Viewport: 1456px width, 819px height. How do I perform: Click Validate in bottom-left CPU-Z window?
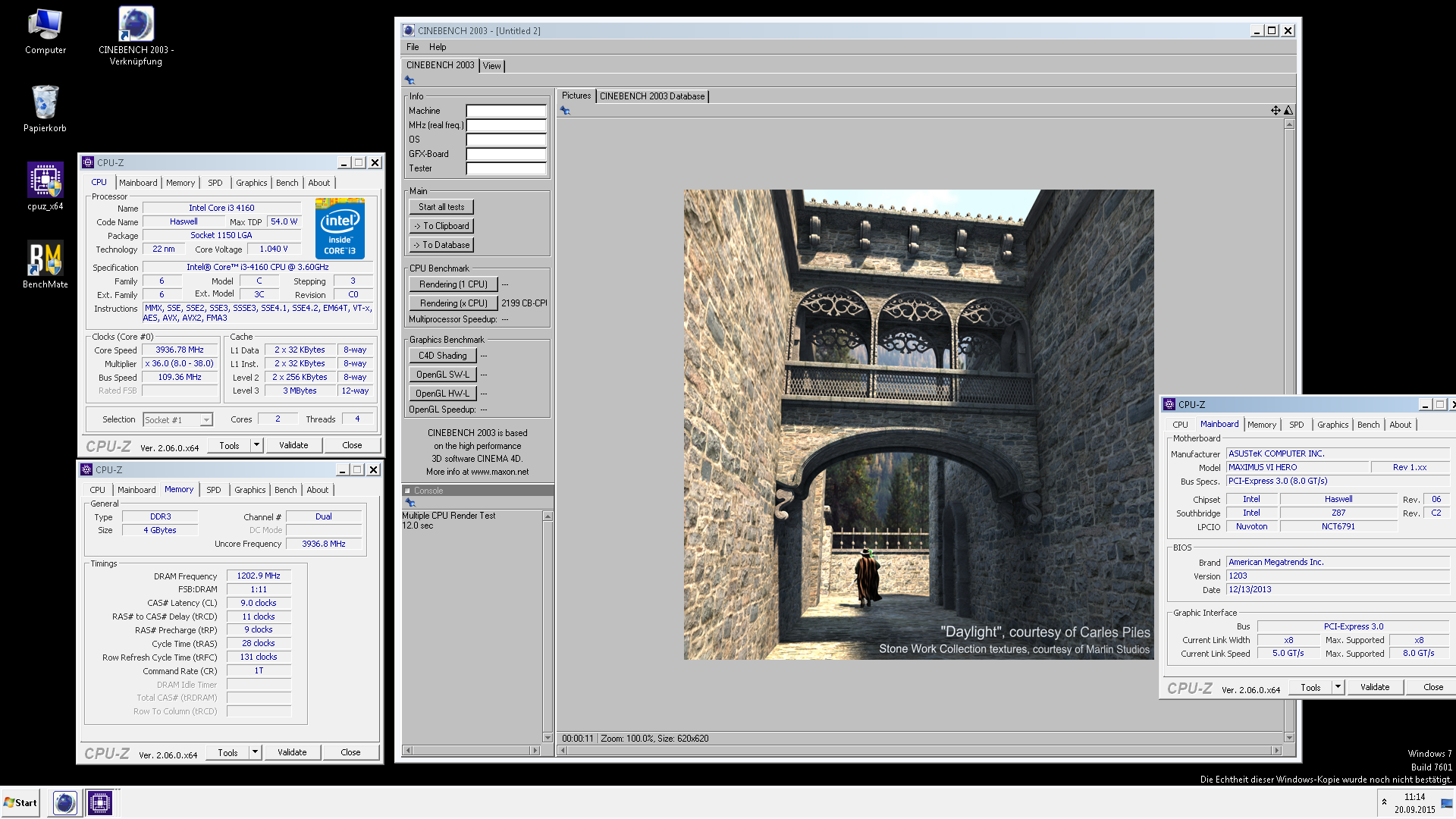click(292, 752)
